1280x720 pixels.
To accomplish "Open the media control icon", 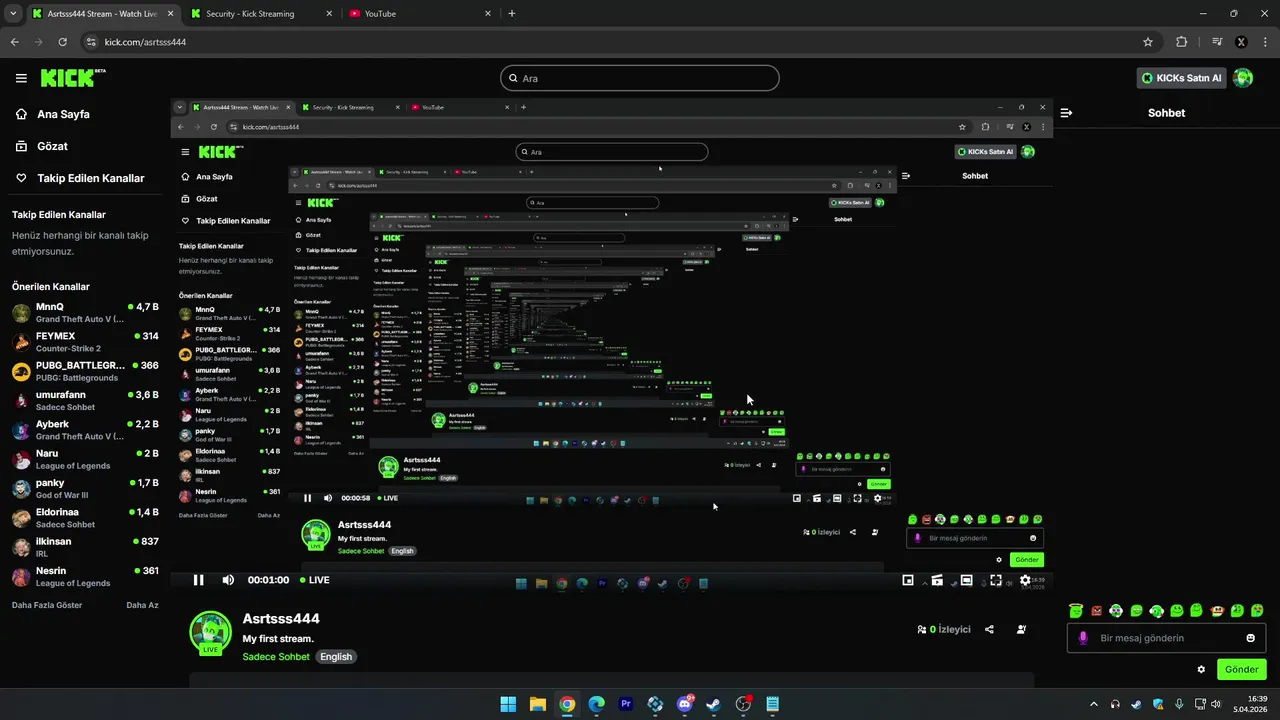I will pyautogui.click(x=1217, y=42).
